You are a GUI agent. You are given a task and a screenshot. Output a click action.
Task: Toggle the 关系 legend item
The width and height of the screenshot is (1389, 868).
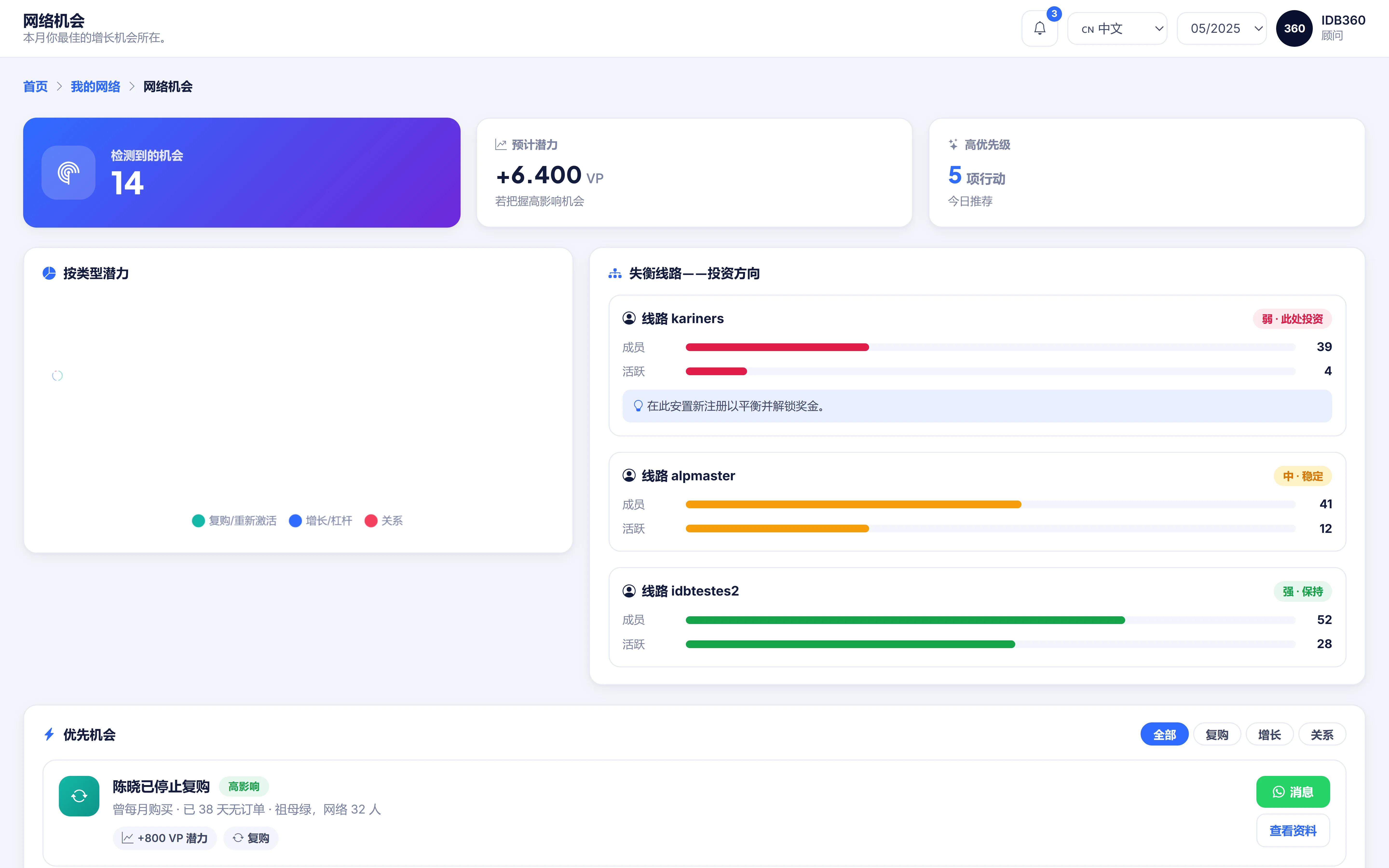(384, 521)
